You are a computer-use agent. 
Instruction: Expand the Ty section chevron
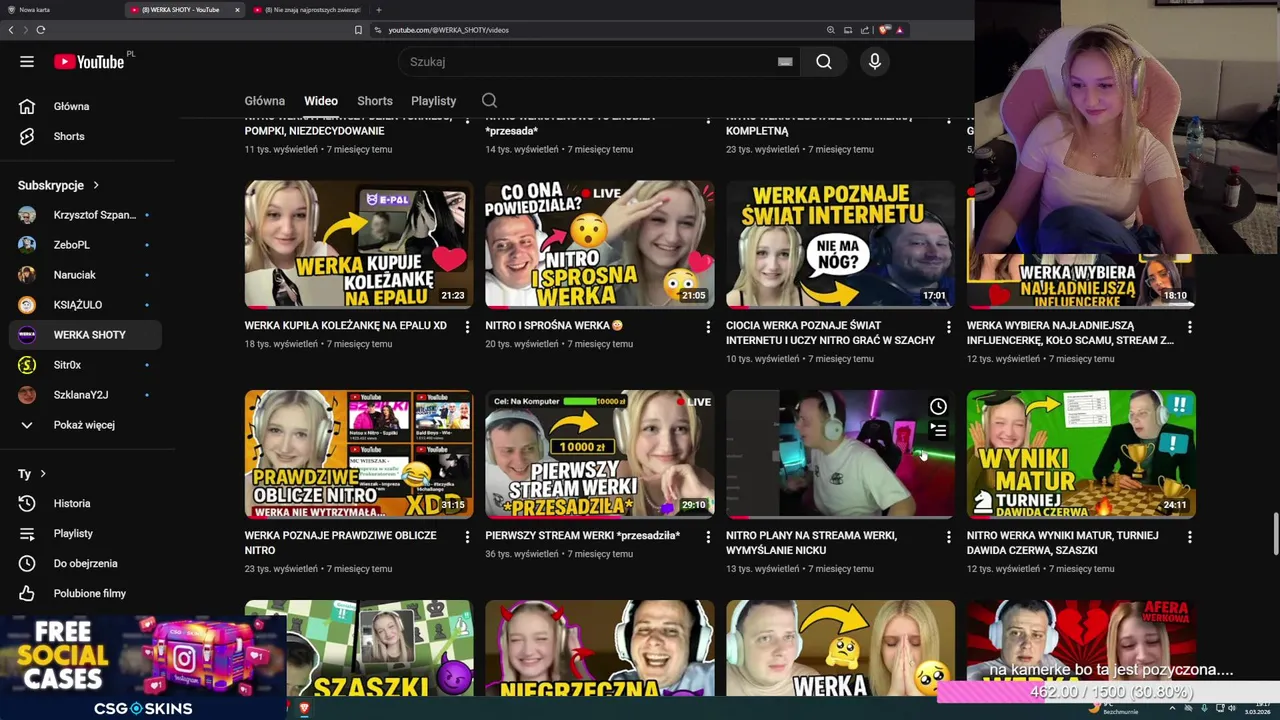click(x=42, y=474)
